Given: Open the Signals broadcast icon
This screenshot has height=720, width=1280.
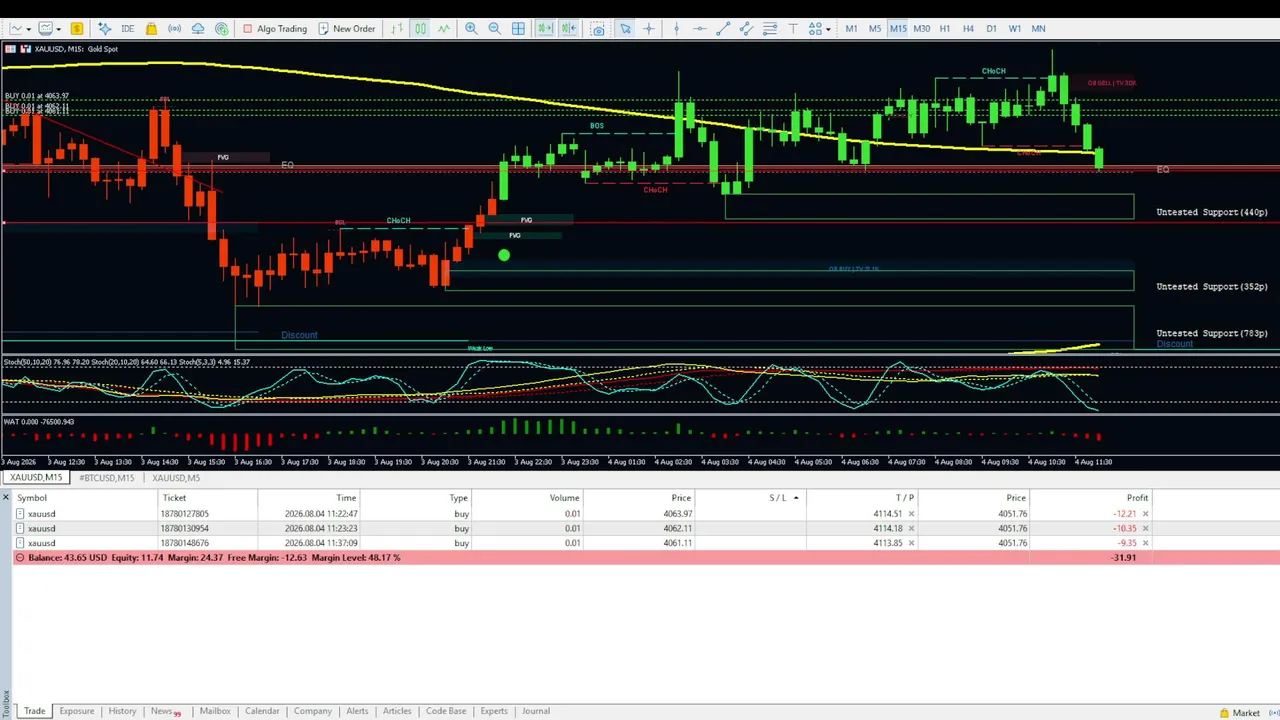Looking at the screenshot, I should tap(174, 28).
